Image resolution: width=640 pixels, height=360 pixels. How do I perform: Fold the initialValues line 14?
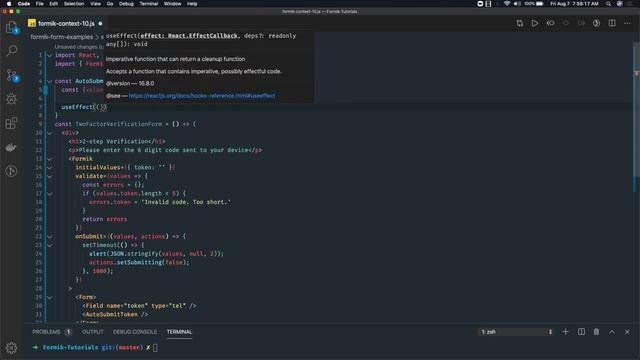[x=49, y=167]
